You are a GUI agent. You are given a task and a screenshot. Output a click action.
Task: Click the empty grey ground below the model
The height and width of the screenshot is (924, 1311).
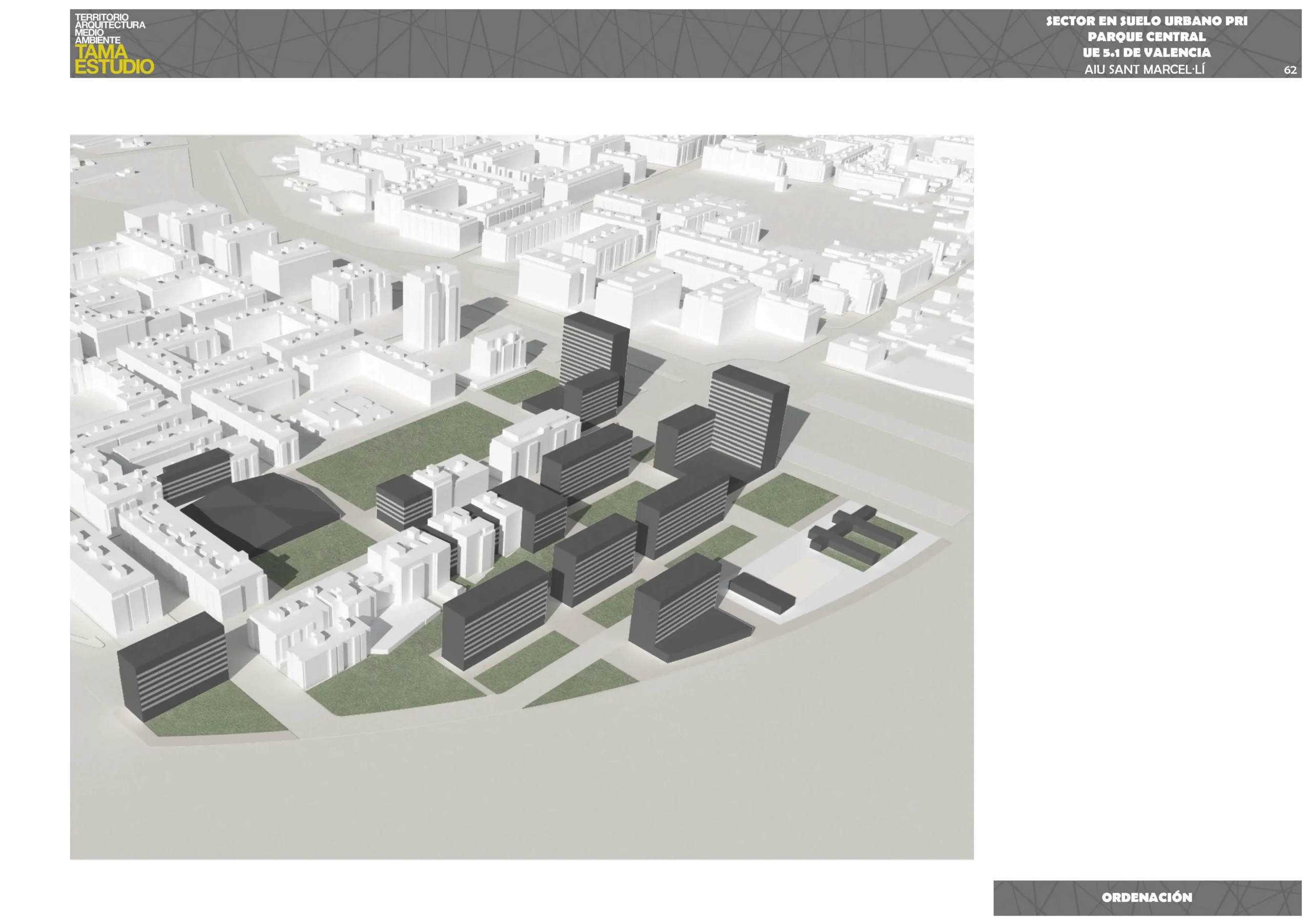pyautogui.click(x=514, y=800)
